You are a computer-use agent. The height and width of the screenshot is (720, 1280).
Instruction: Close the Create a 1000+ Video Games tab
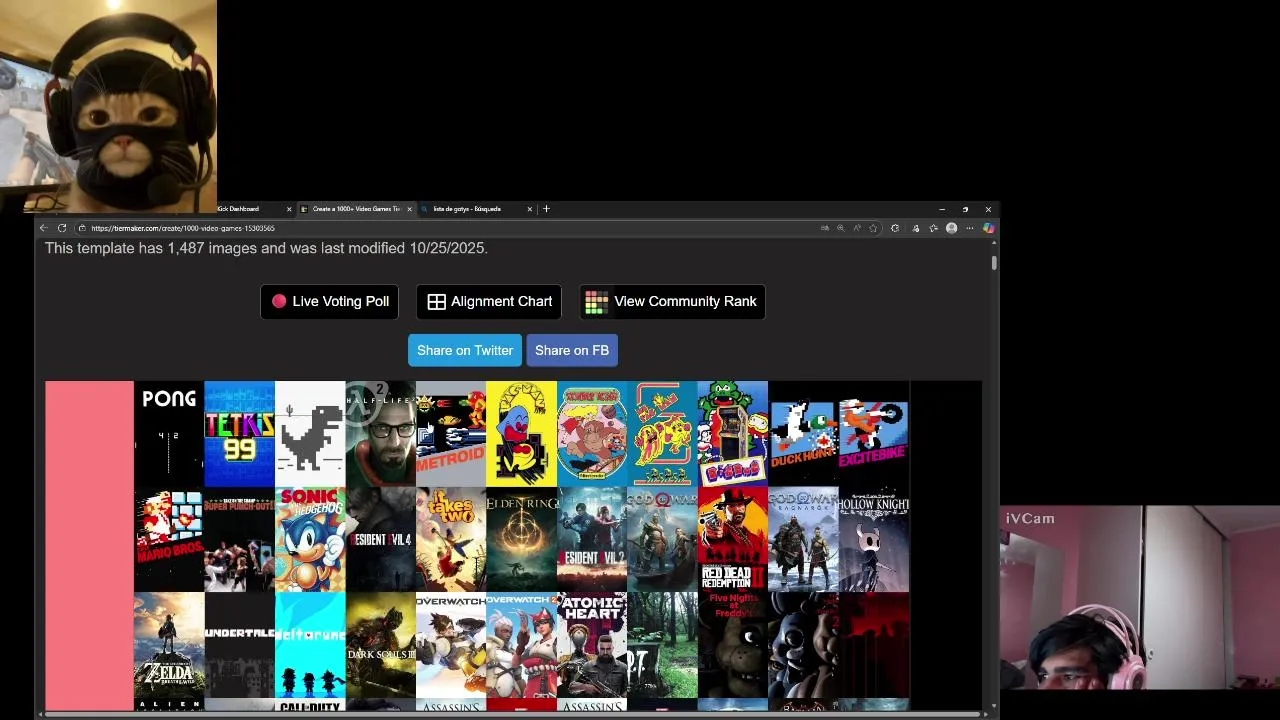(x=409, y=209)
